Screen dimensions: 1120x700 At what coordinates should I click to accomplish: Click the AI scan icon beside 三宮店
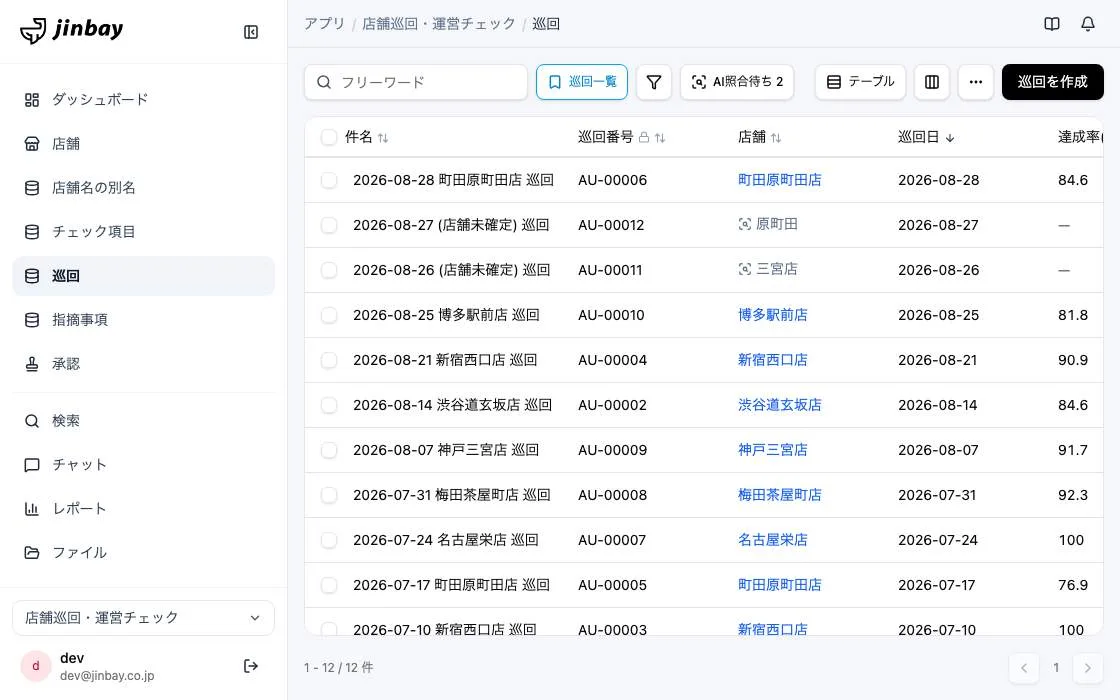click(x=744, y=269)
